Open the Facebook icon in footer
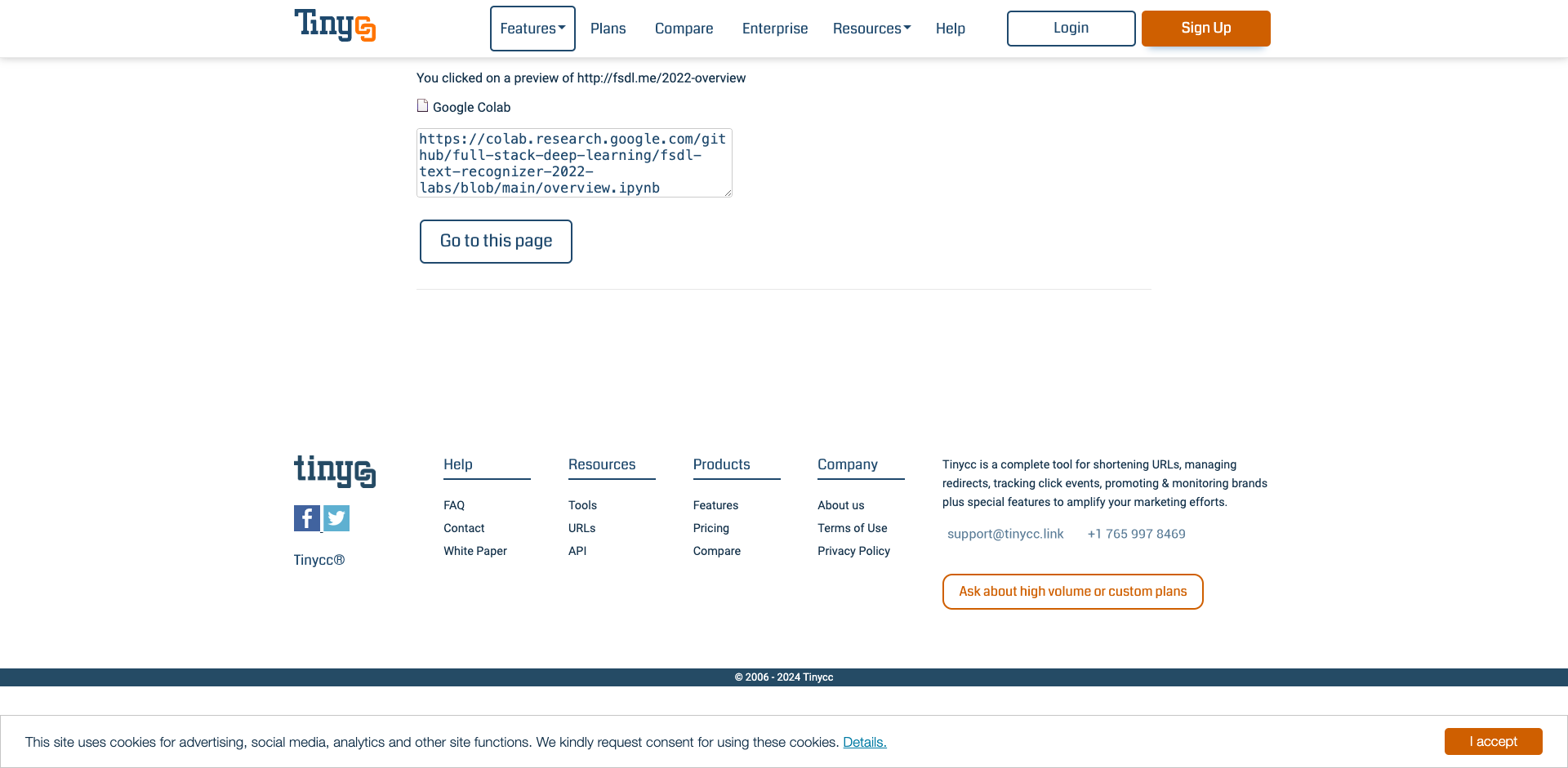The width and height of the screenshot is (1568, 768). (307, 518)
